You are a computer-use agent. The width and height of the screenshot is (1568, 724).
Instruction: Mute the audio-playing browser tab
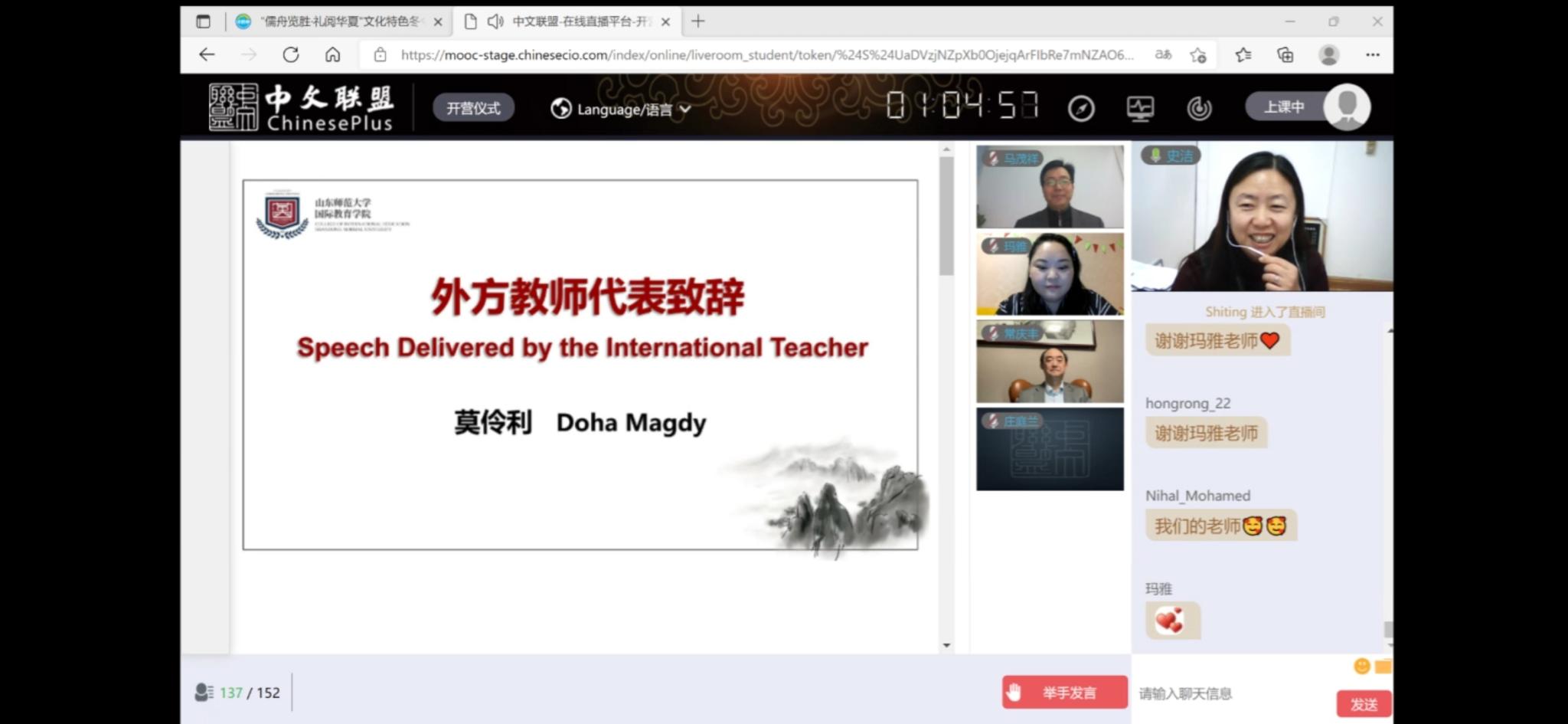coord(495,21)
